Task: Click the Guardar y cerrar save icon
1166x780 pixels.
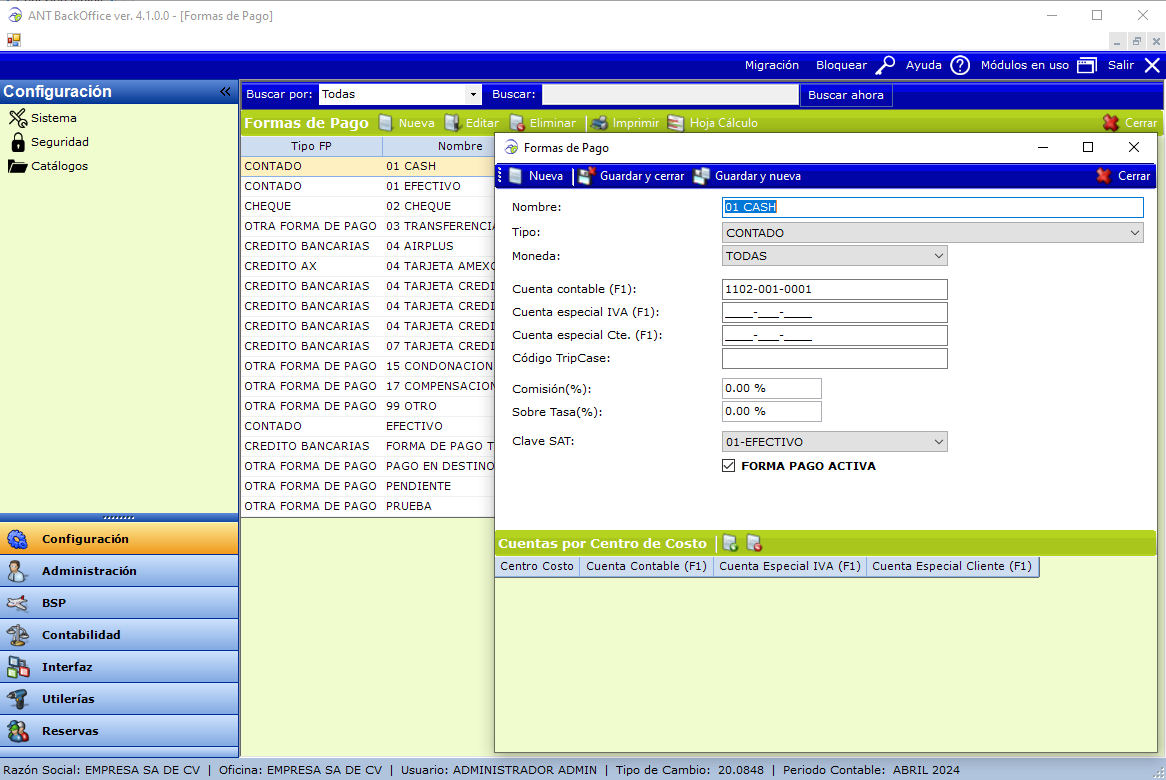Action: pyautogui.click(x=587, y=176)
